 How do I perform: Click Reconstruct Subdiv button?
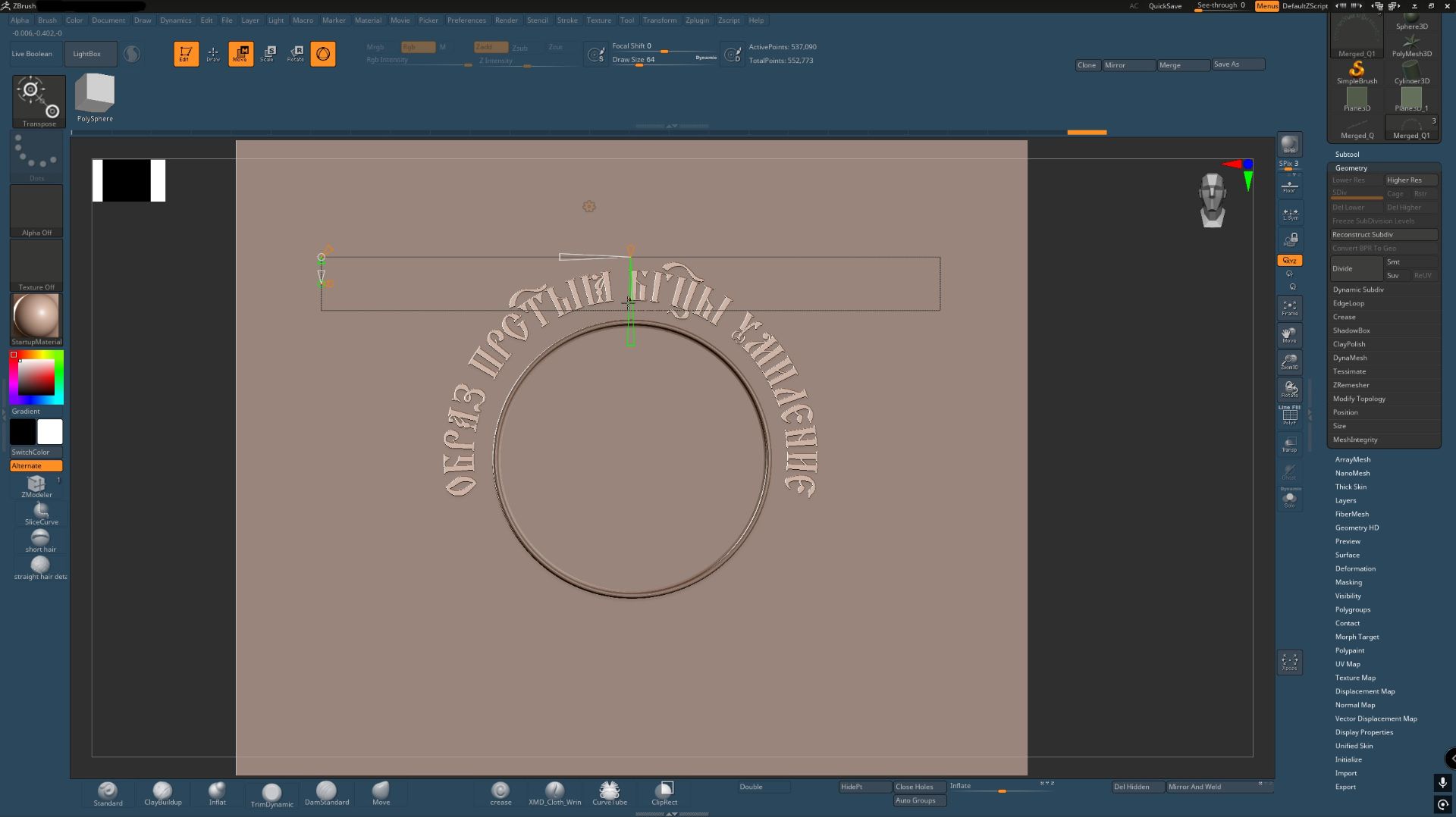[x=1384, y=235]
